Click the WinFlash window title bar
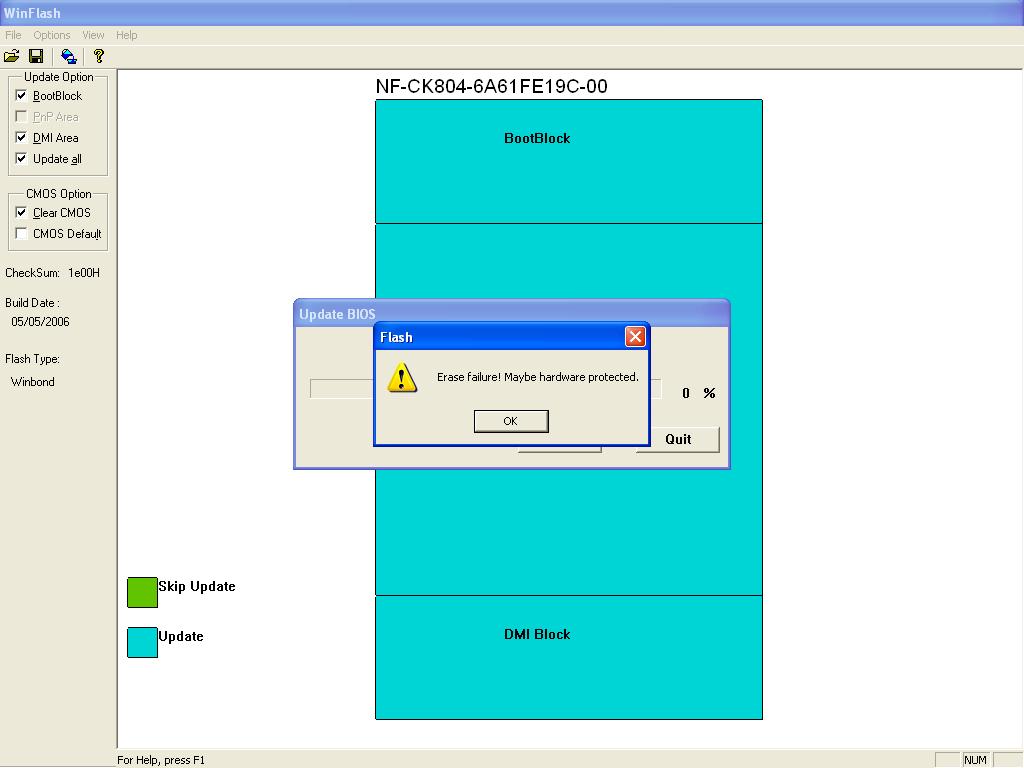 [512, 12]
